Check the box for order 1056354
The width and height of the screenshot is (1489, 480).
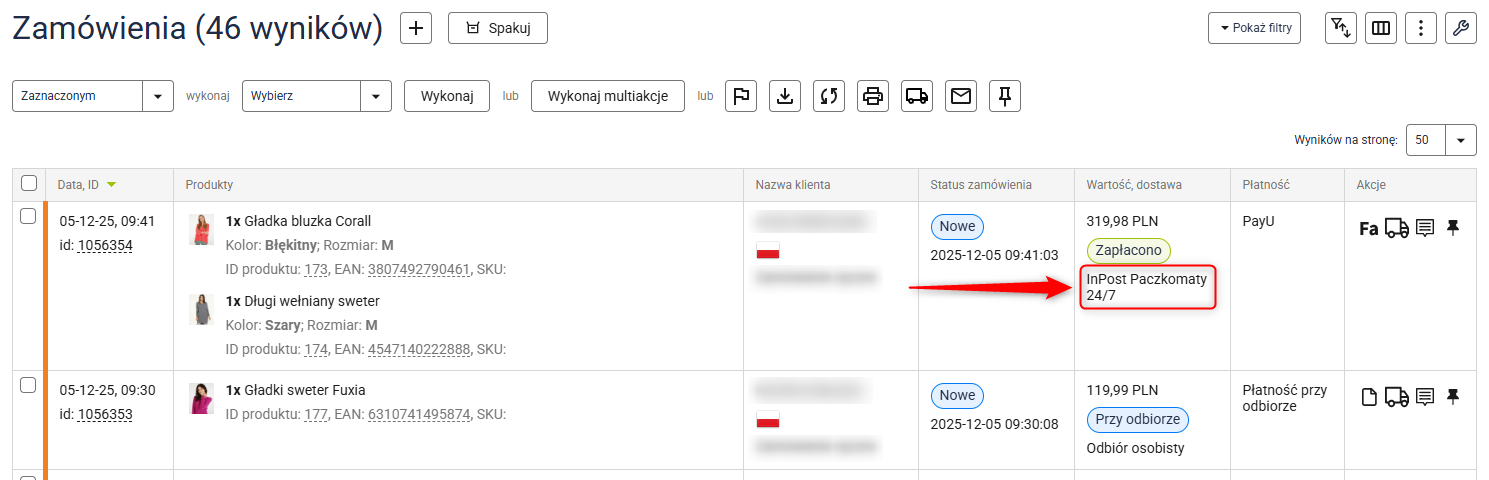click(x=29, y=216)
